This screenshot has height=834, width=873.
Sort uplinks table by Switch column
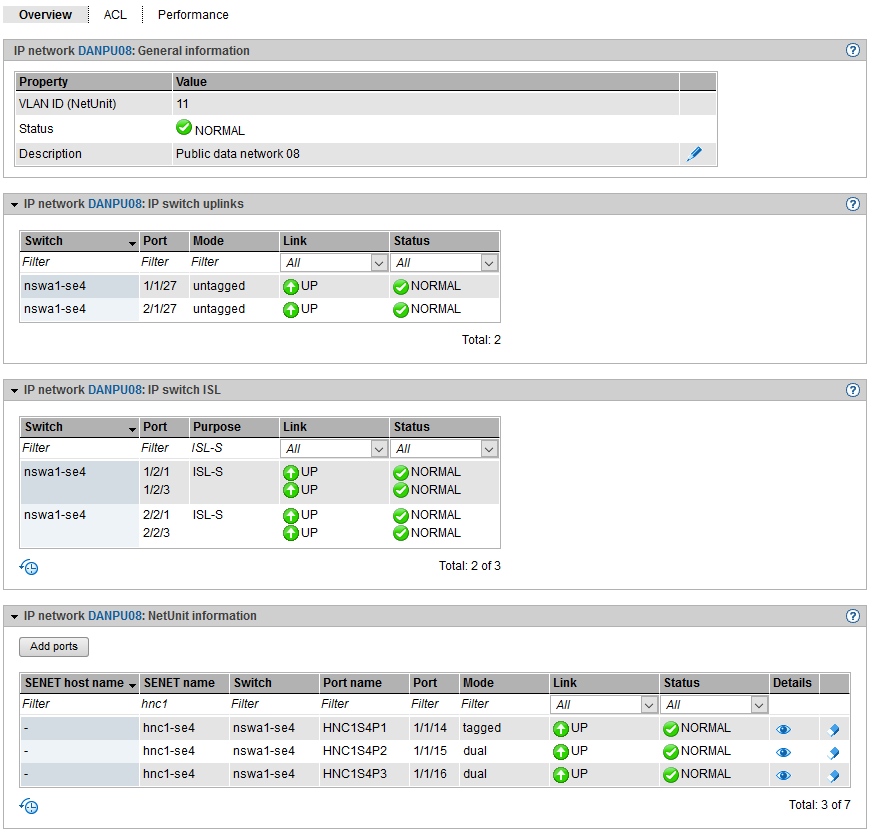click(x=79, y=241)
